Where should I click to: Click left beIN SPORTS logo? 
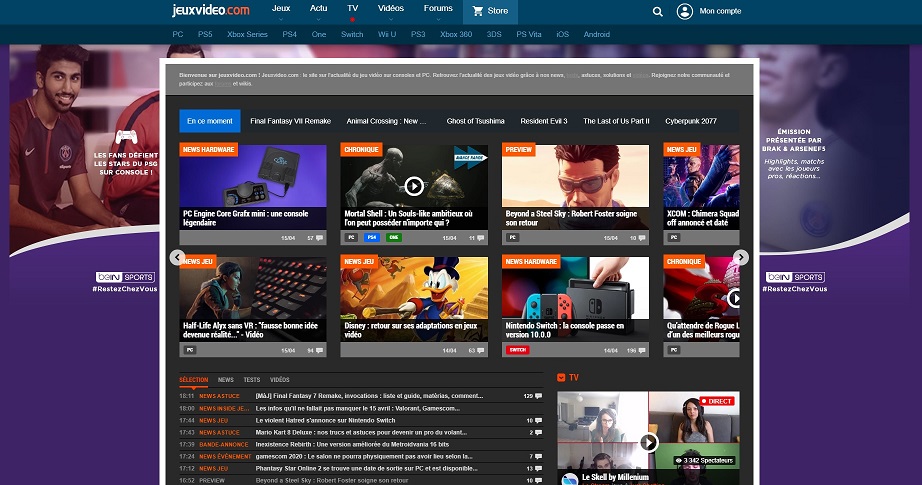(125, 277)
